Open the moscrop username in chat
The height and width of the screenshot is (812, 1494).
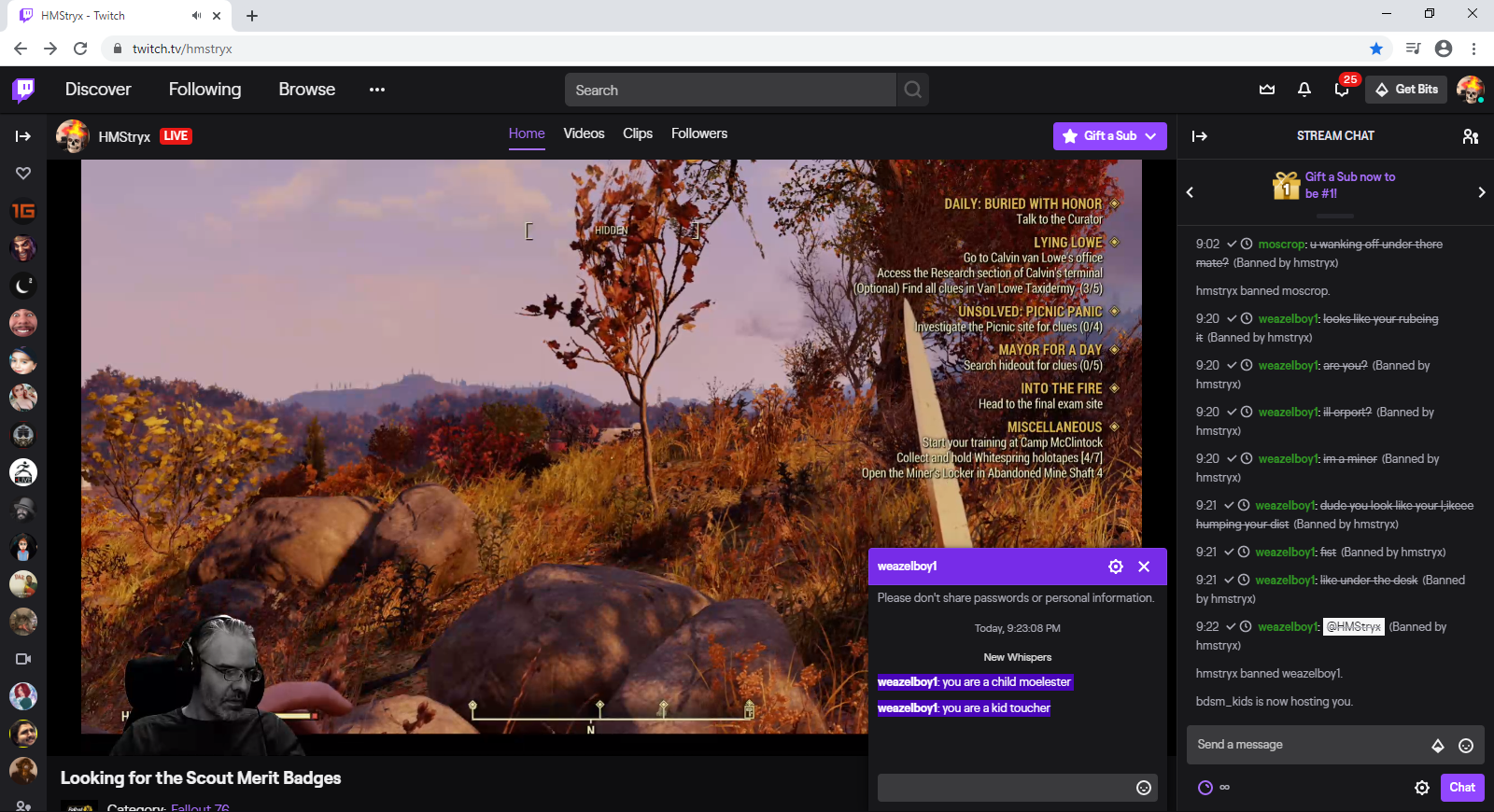click(1281, 245)
